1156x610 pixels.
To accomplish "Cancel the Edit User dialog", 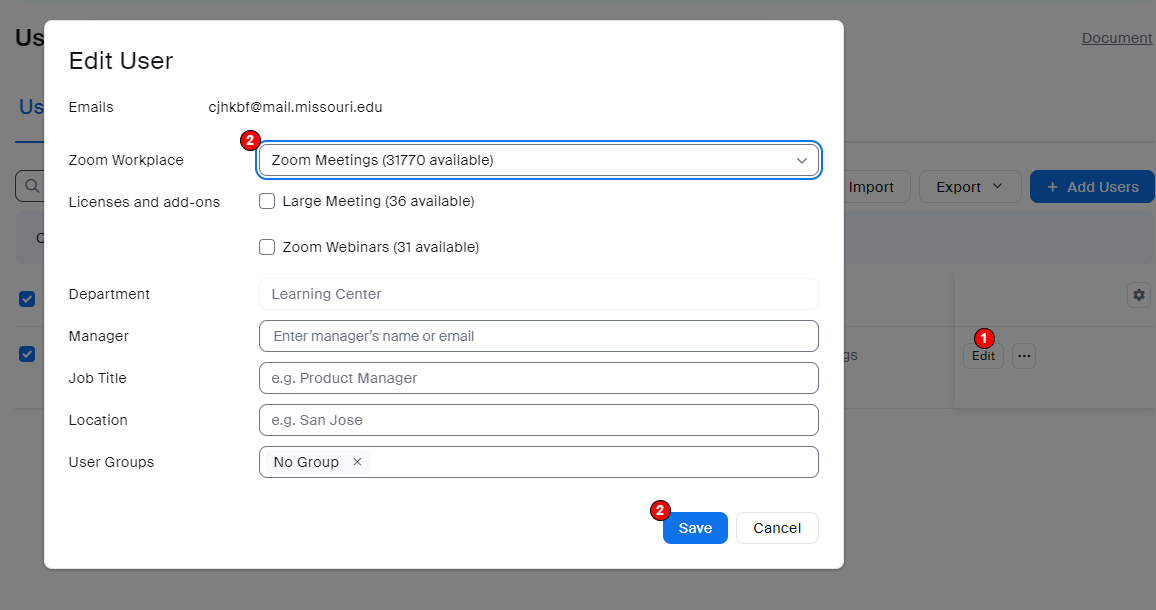I will click(777, 528).
